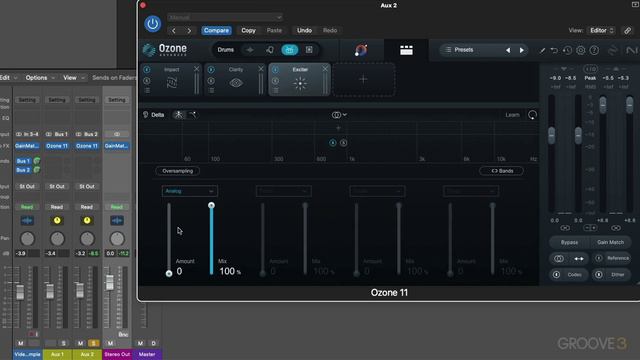Open the Analog exciter mode dropdown
This screenshot has width=640, height=360.
pos(190,191)
